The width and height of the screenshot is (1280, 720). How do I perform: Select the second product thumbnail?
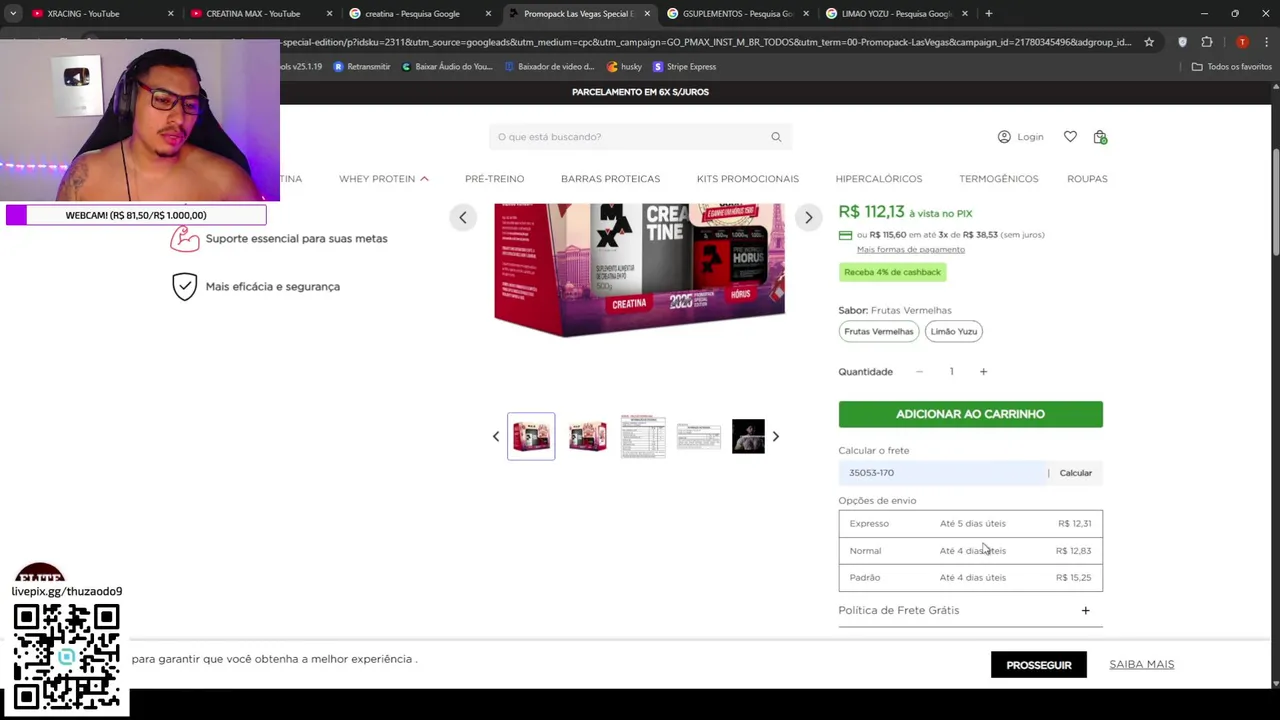(x=587, y=436)
